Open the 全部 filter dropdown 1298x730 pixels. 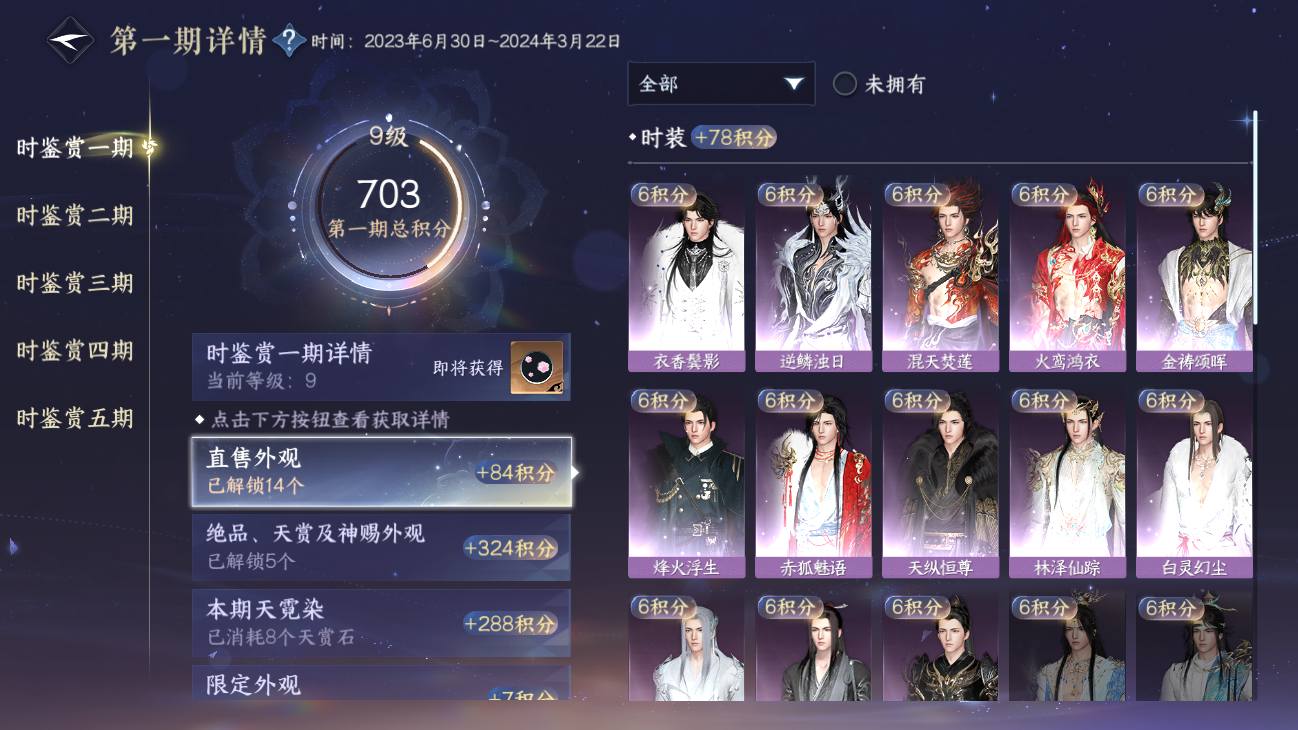721,84
